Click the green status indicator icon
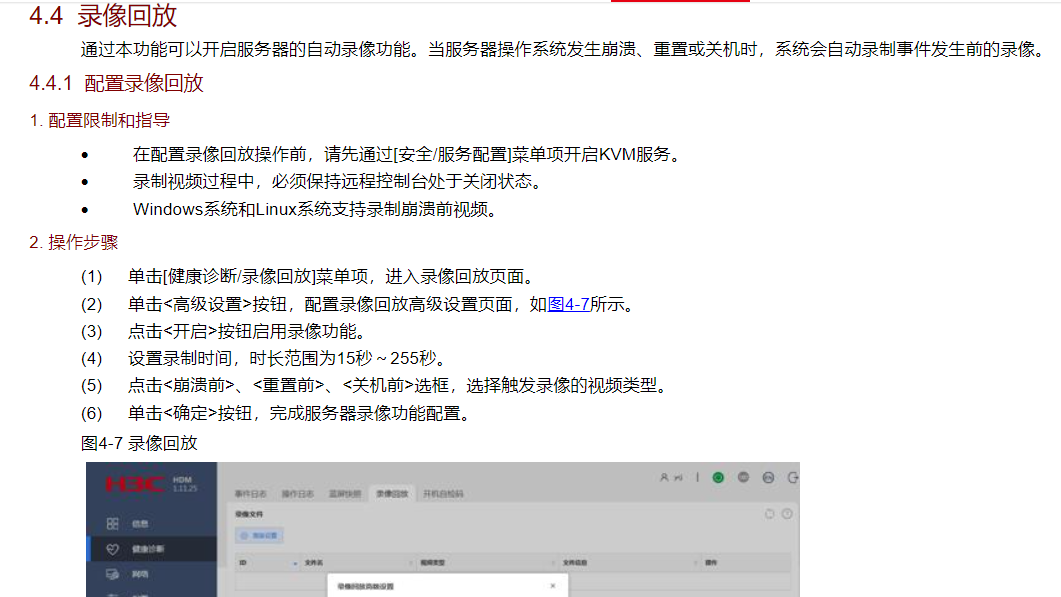Screen dimensions: 1061x597 click(x=718, y=477)
